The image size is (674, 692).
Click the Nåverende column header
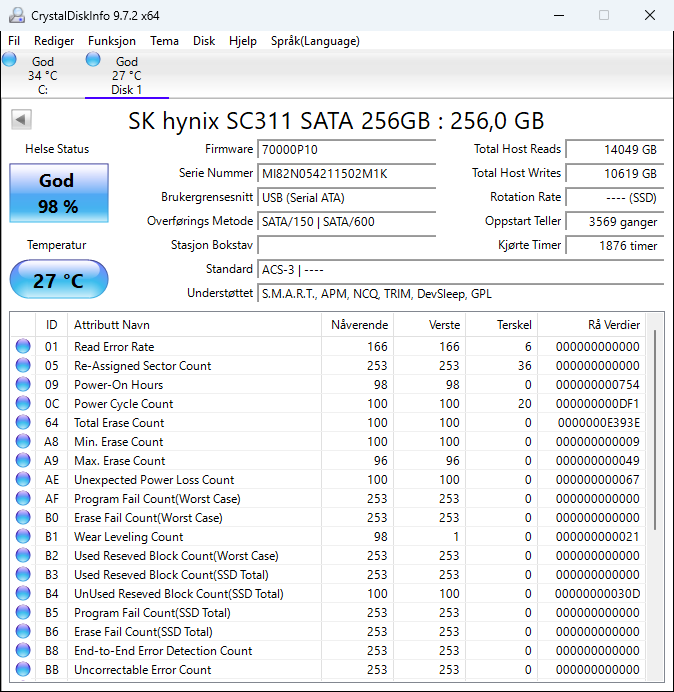click(x=358, y=325)
